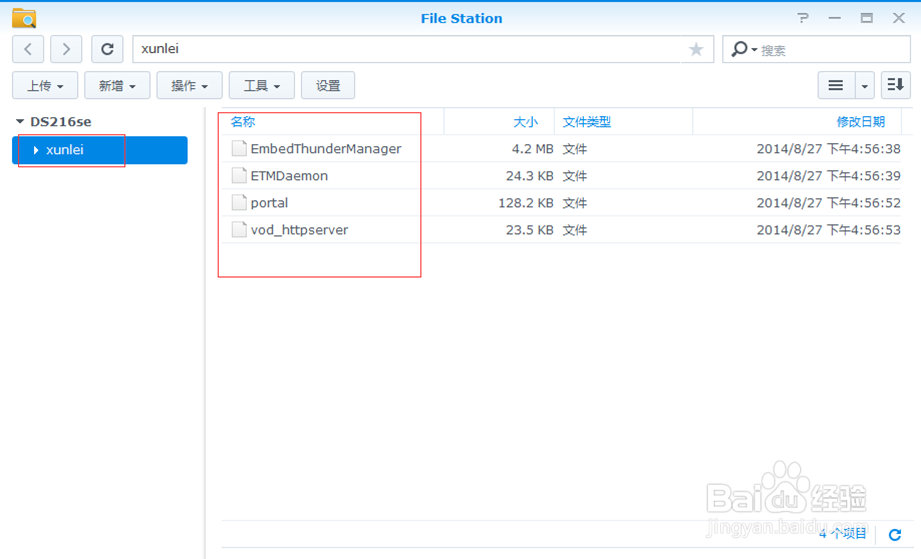The height and width of the screenshot is (559, 921).
Task: Select the EmbedThunderManager file name
Action: [326, 149]
